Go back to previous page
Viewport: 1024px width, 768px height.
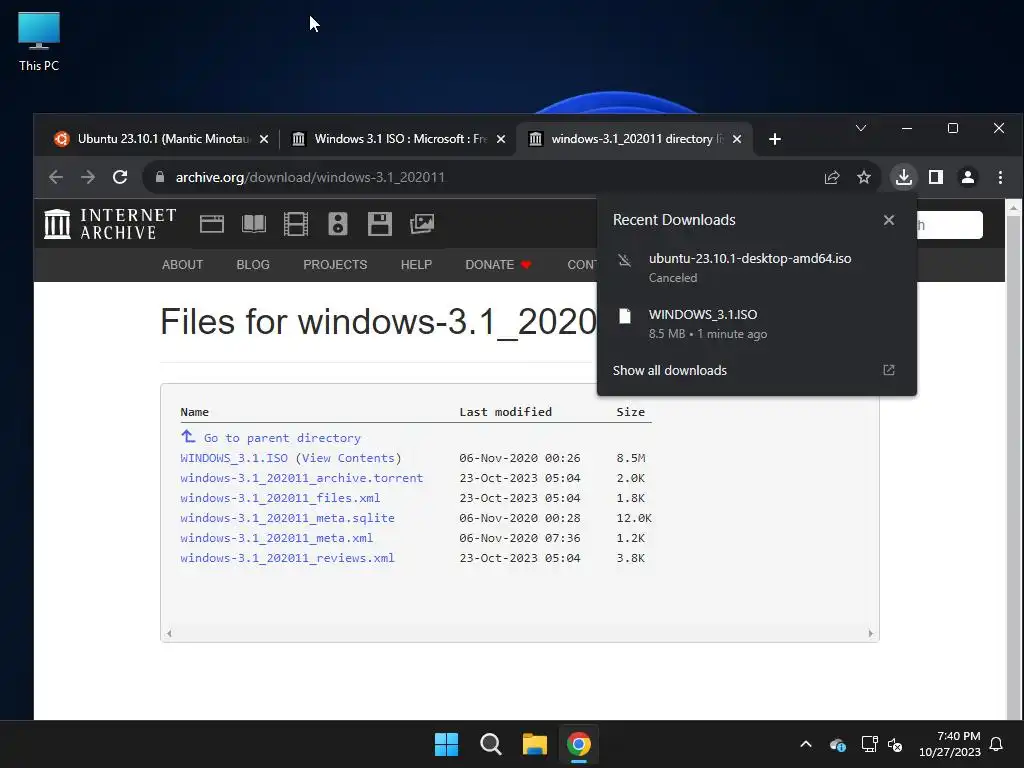click(x=56, y=177)
